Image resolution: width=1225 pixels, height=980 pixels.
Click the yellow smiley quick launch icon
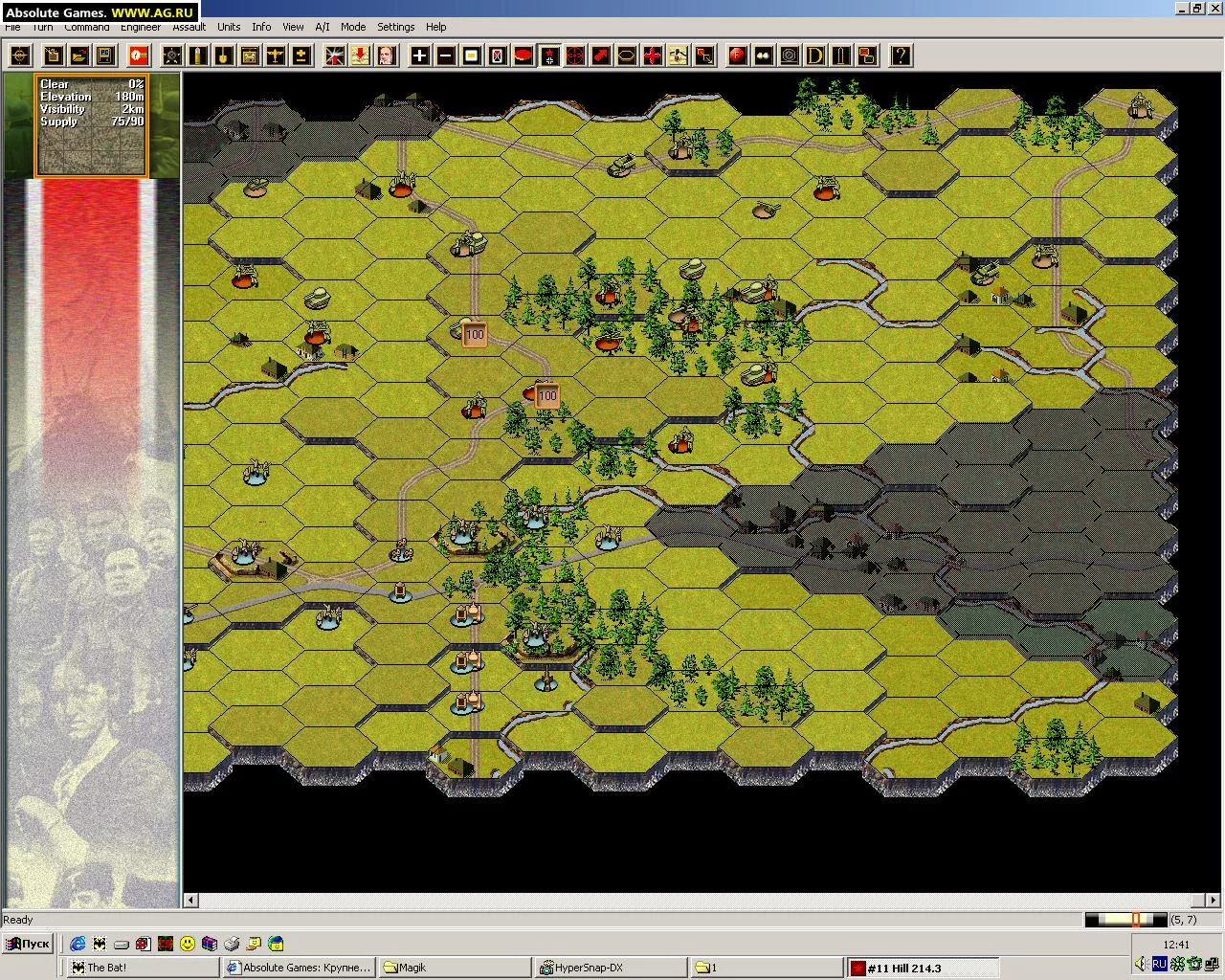(188, 944)
